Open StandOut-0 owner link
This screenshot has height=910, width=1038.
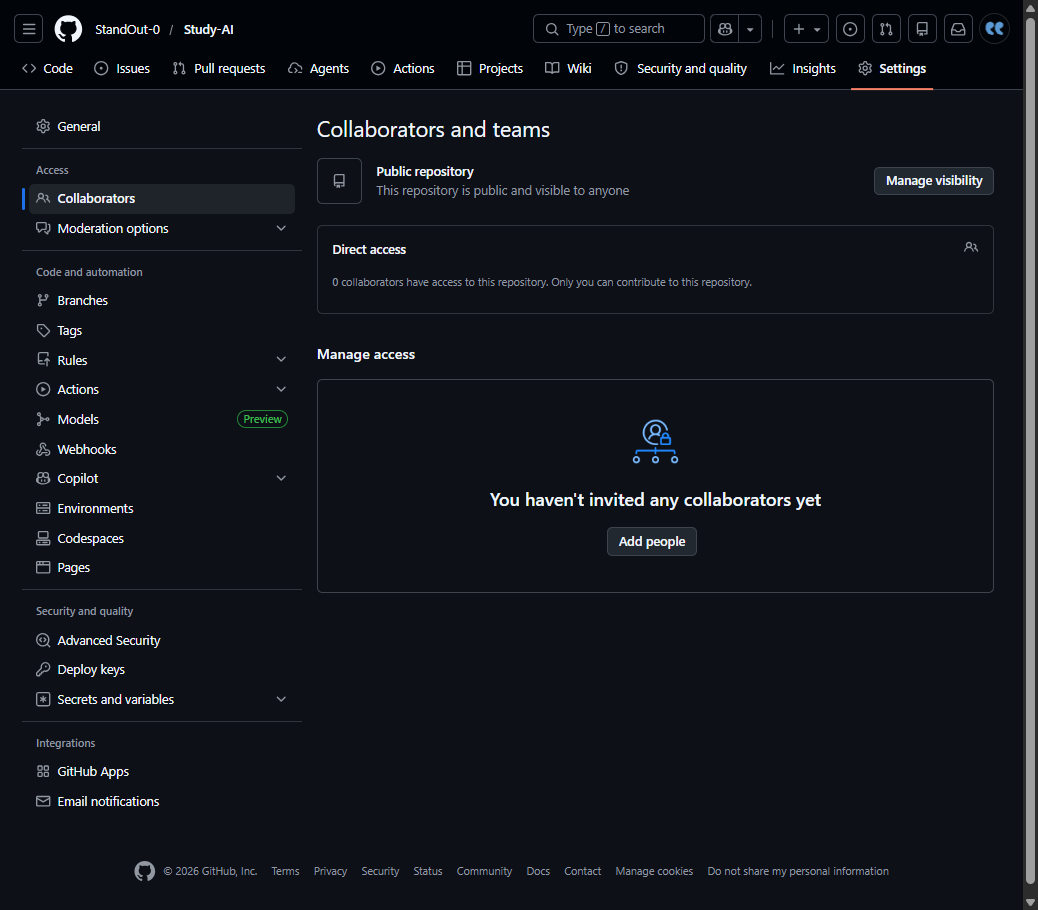[127, 29]
